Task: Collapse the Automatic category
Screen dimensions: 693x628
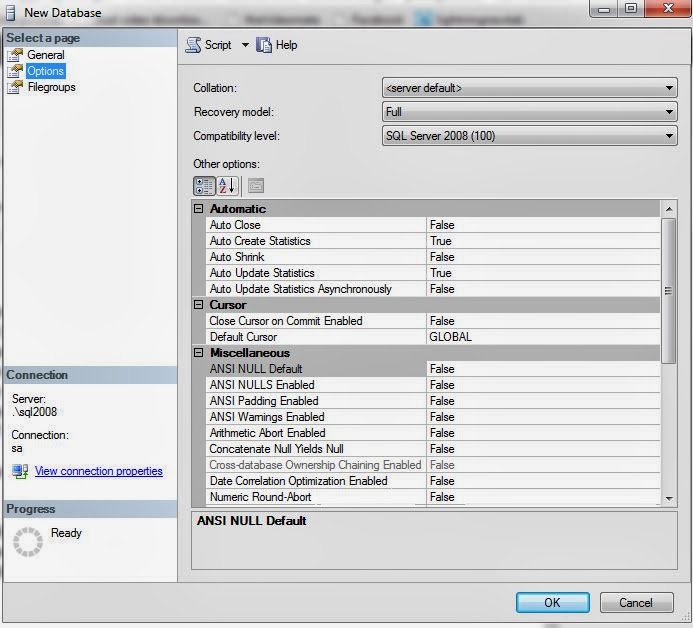Action: click(198, 209)
